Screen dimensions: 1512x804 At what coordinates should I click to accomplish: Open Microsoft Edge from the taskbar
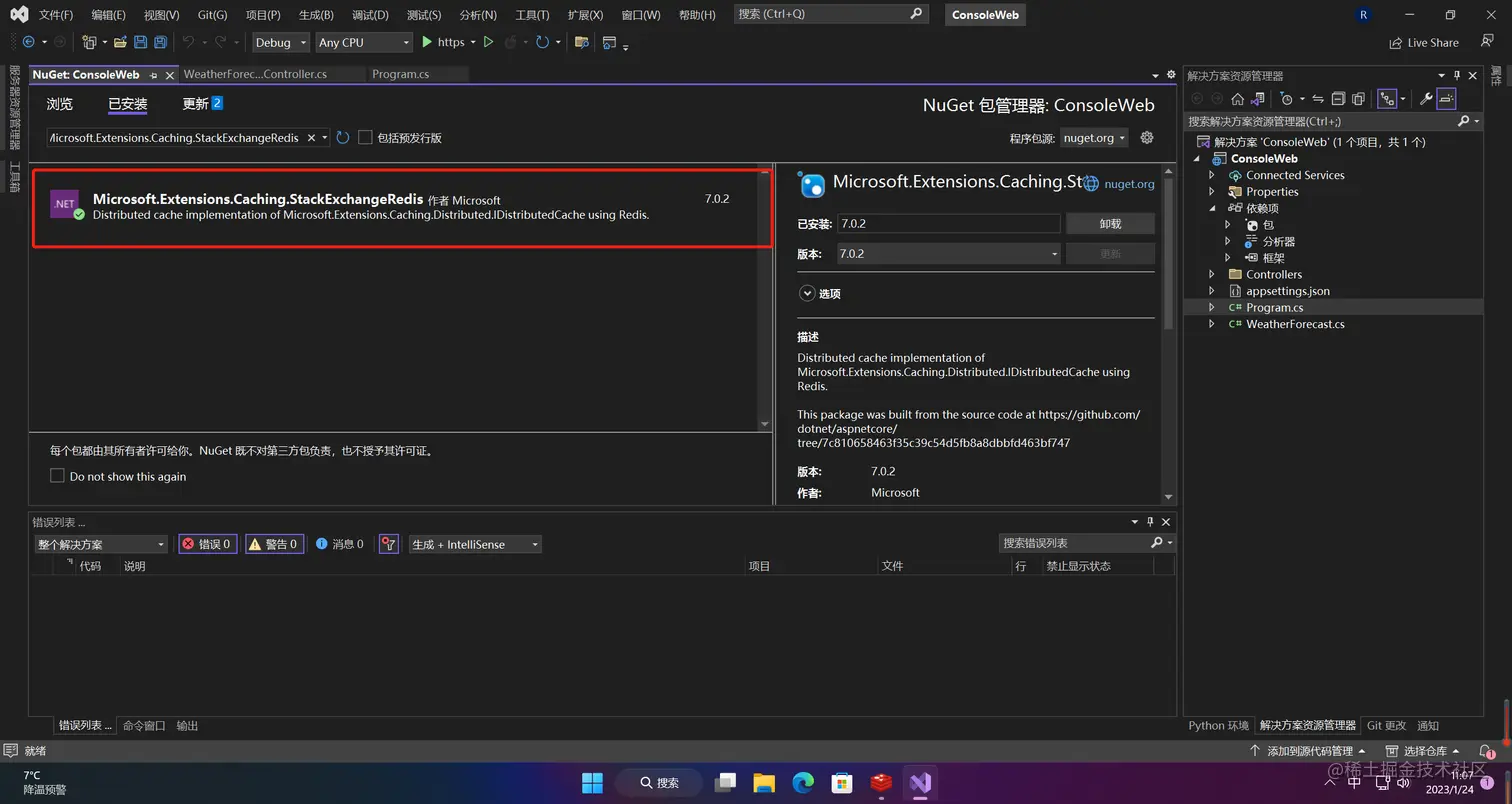click(x=803, y=782)
